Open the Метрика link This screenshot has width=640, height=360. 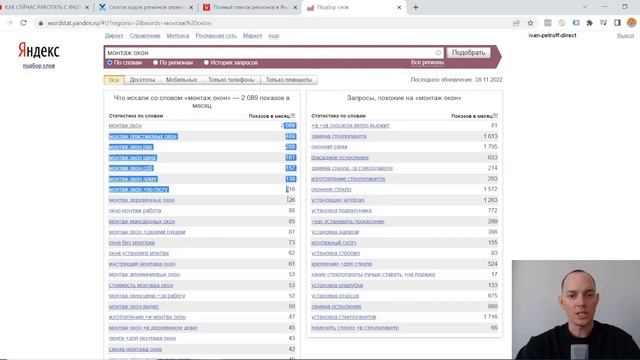(x=178, y=36)
